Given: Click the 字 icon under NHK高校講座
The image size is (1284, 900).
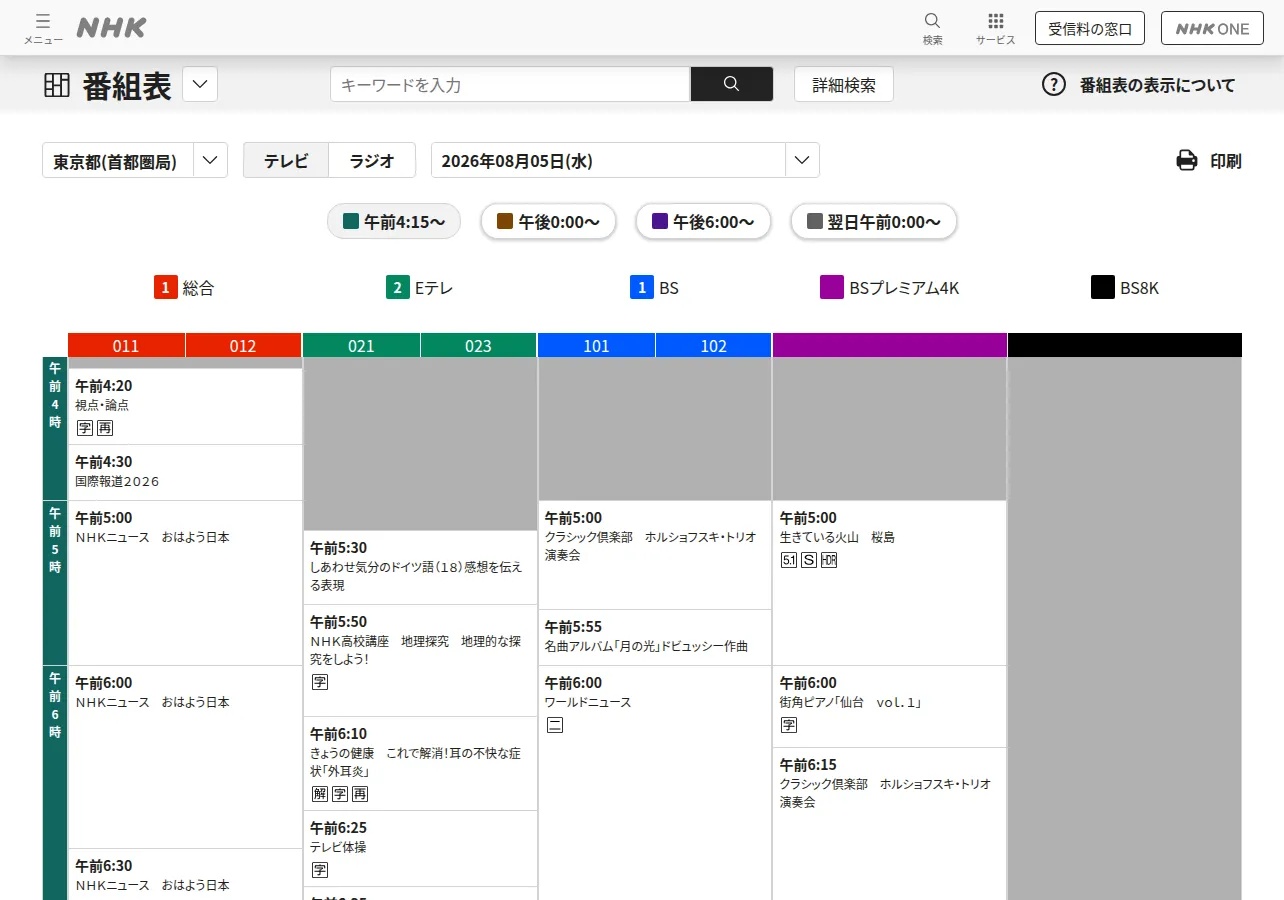Looking at the screenshot, I should click(x=320, y=682).
